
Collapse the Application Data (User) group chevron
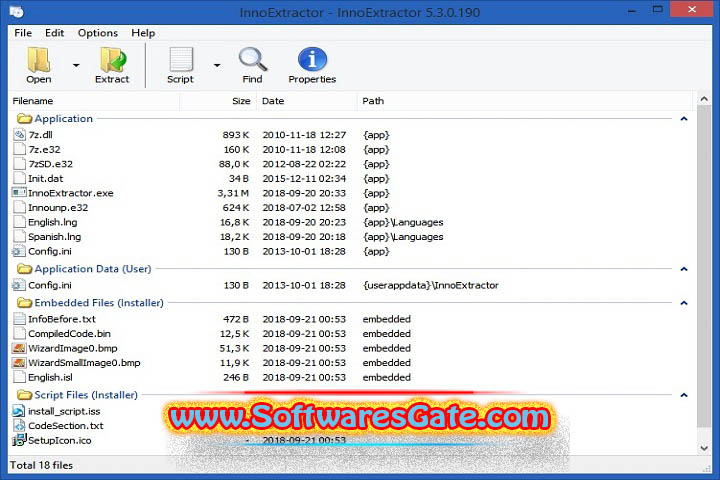(684, 269)
